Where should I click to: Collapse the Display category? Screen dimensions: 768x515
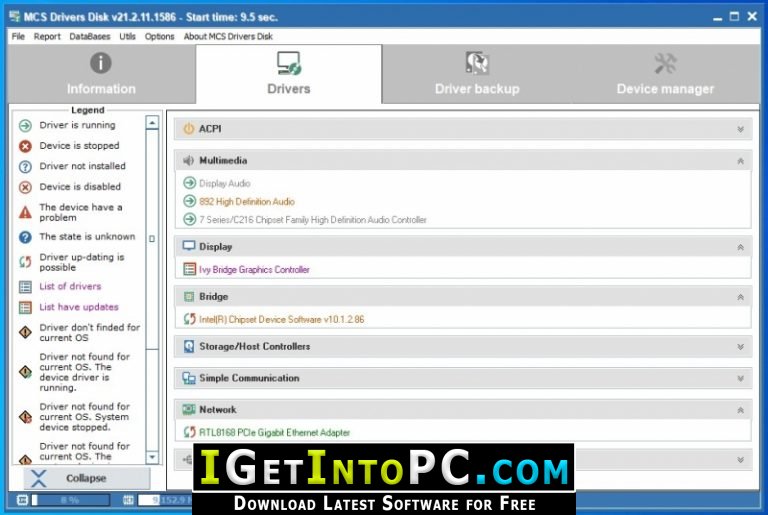[x=741, y=247]
